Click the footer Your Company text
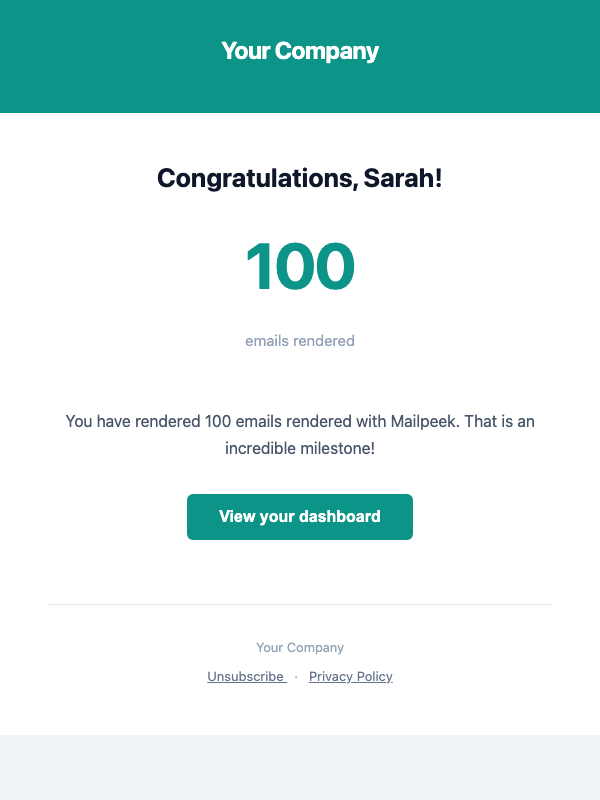The height and width of the screenshot is (800, 600). coord(300,648)
